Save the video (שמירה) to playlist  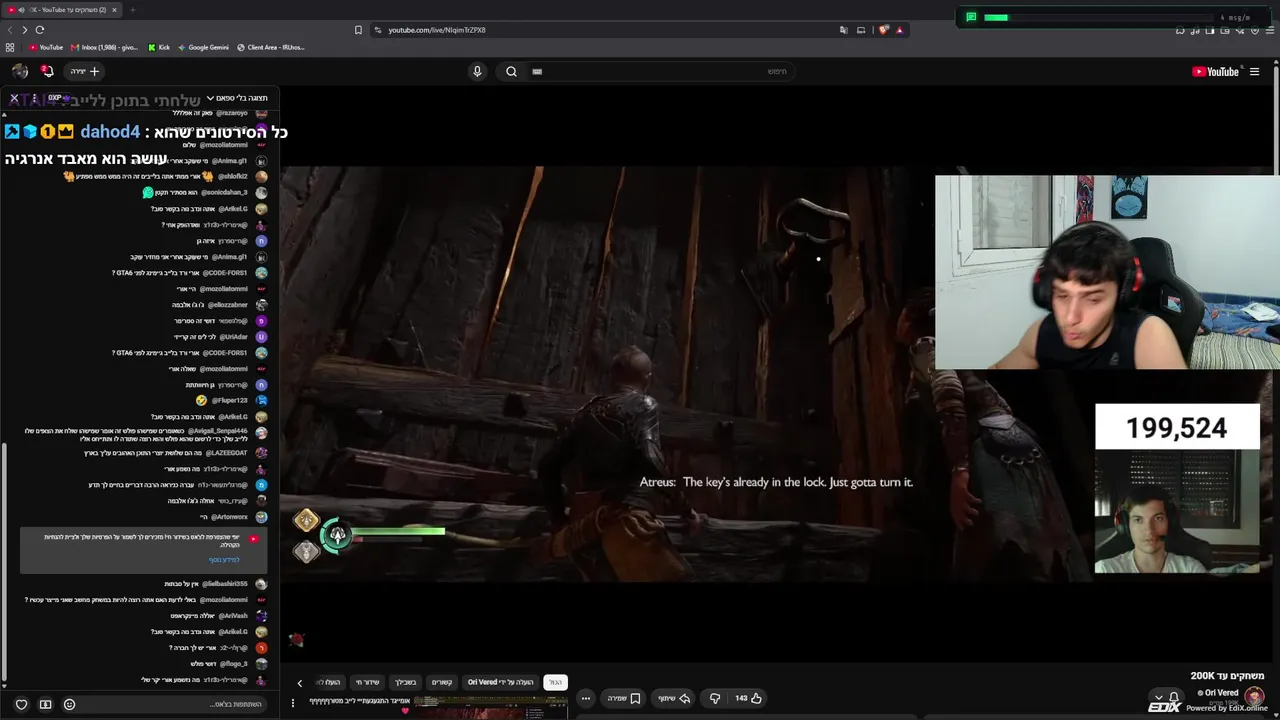point(623,698)
